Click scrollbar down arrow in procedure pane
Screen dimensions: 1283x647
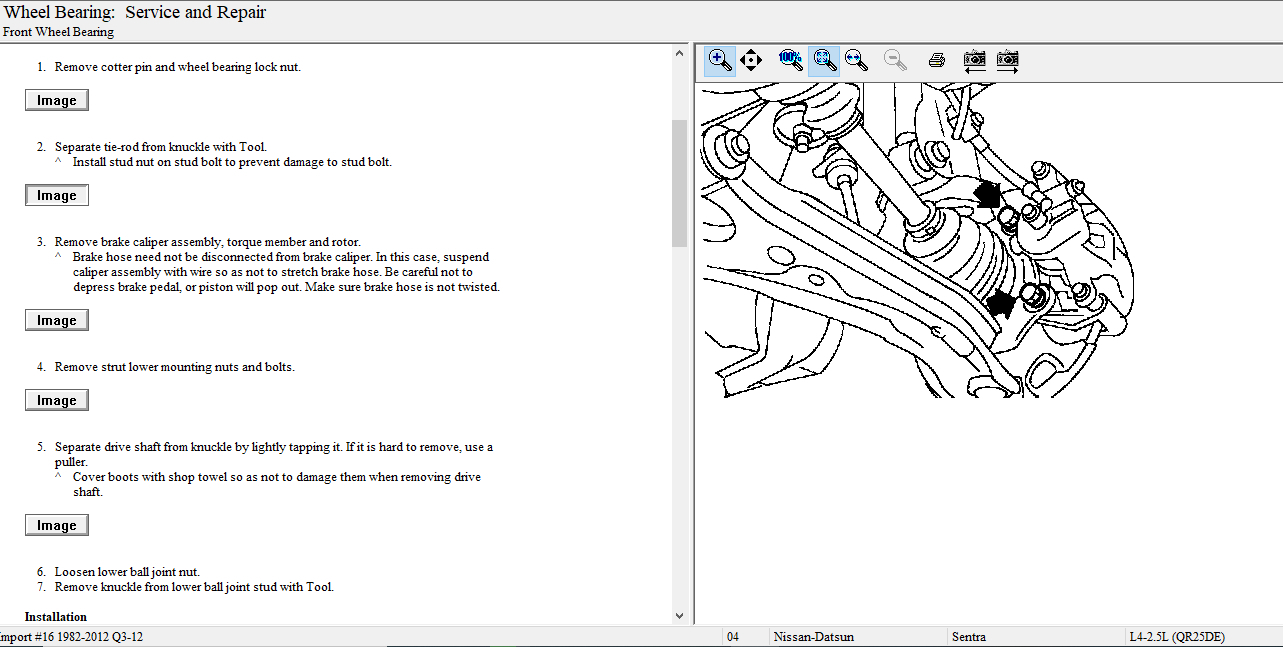click(680, 616)
